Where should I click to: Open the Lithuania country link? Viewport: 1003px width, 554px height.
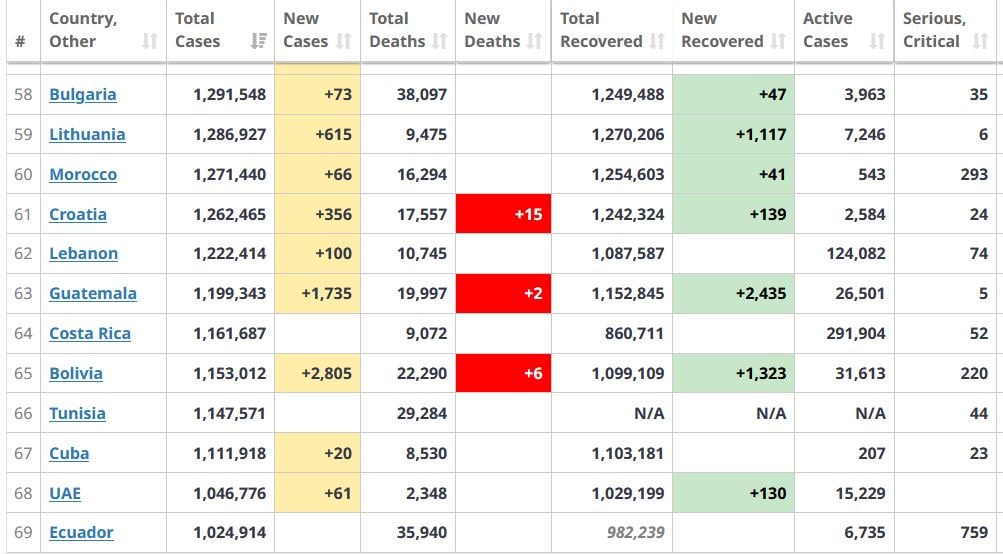[x=87, y=134]
